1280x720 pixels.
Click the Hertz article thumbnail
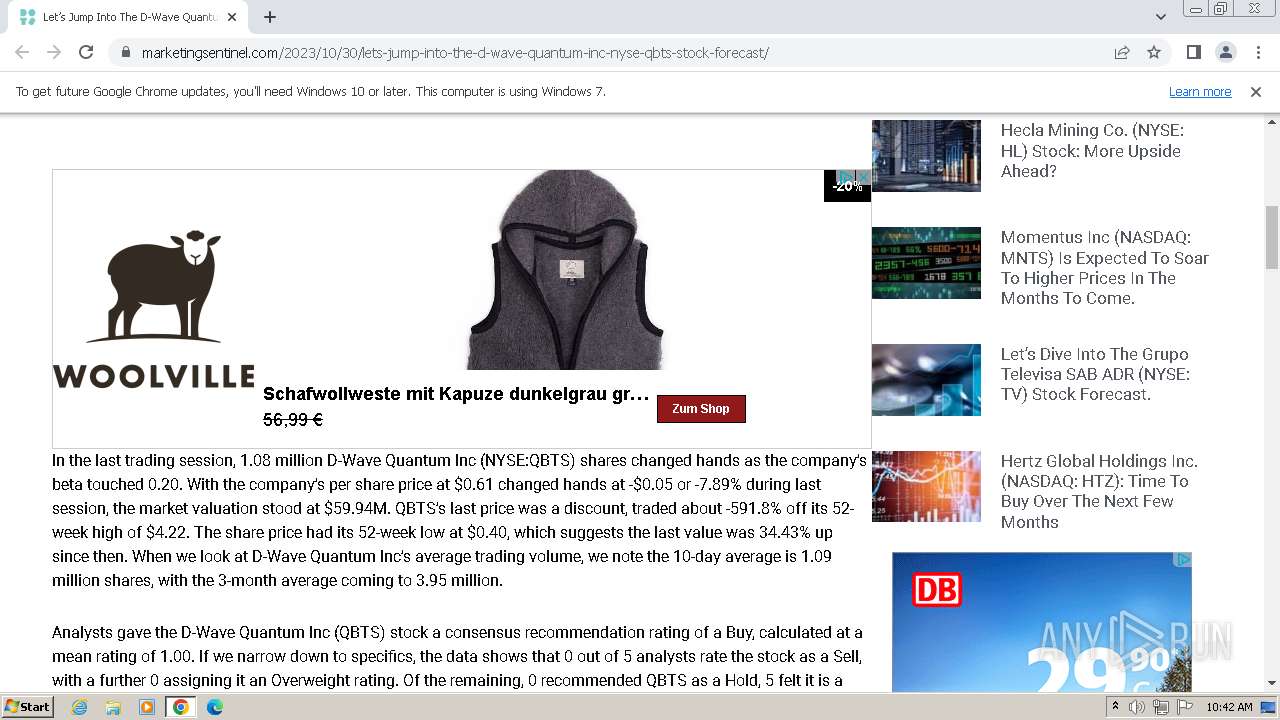coord(926,487)
